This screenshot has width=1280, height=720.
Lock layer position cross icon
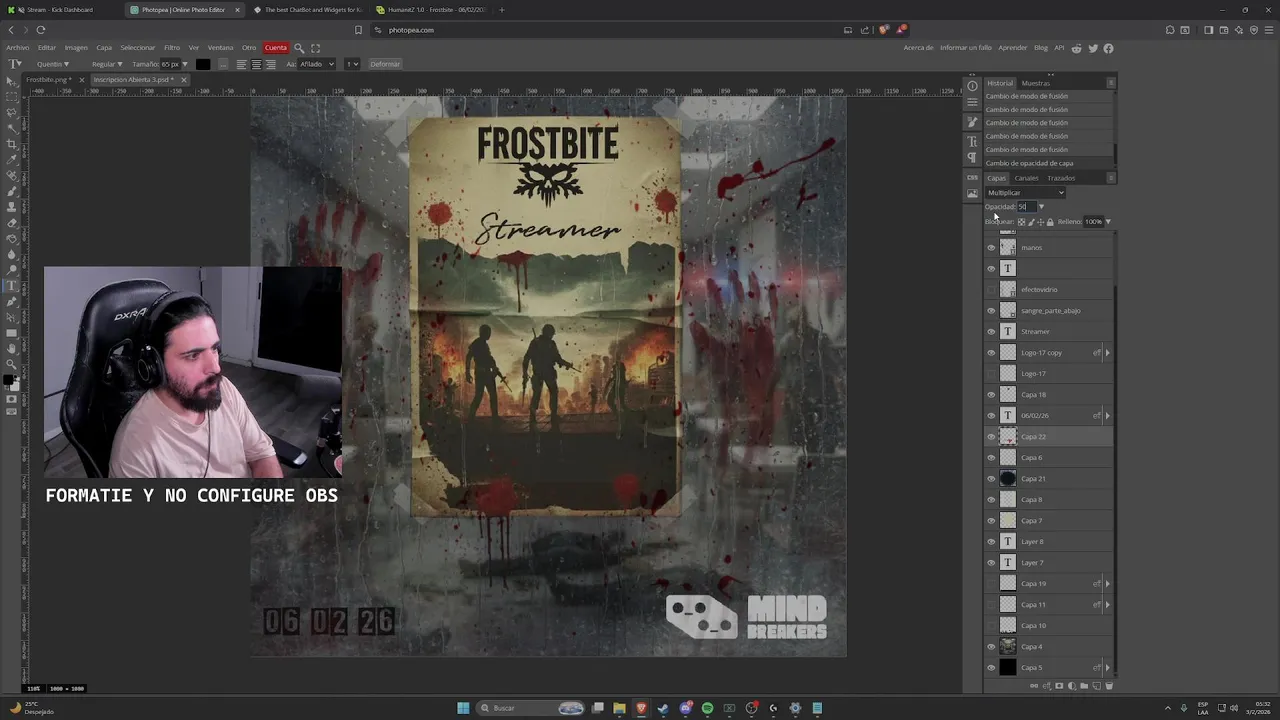(1040, 222)
